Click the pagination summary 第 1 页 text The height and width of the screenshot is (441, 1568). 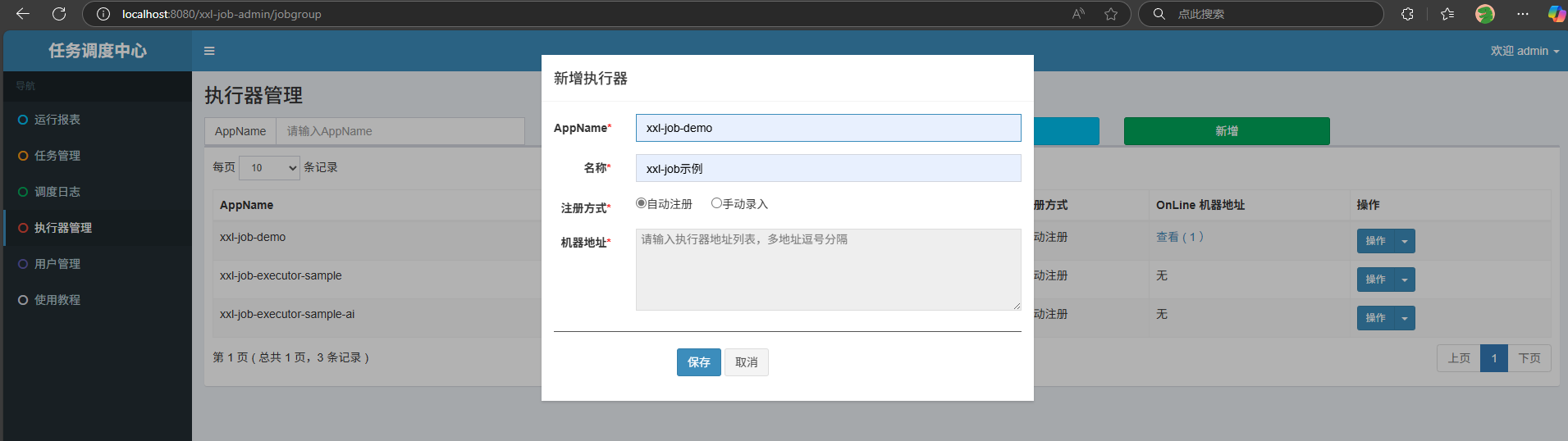(x=291, y=357)
